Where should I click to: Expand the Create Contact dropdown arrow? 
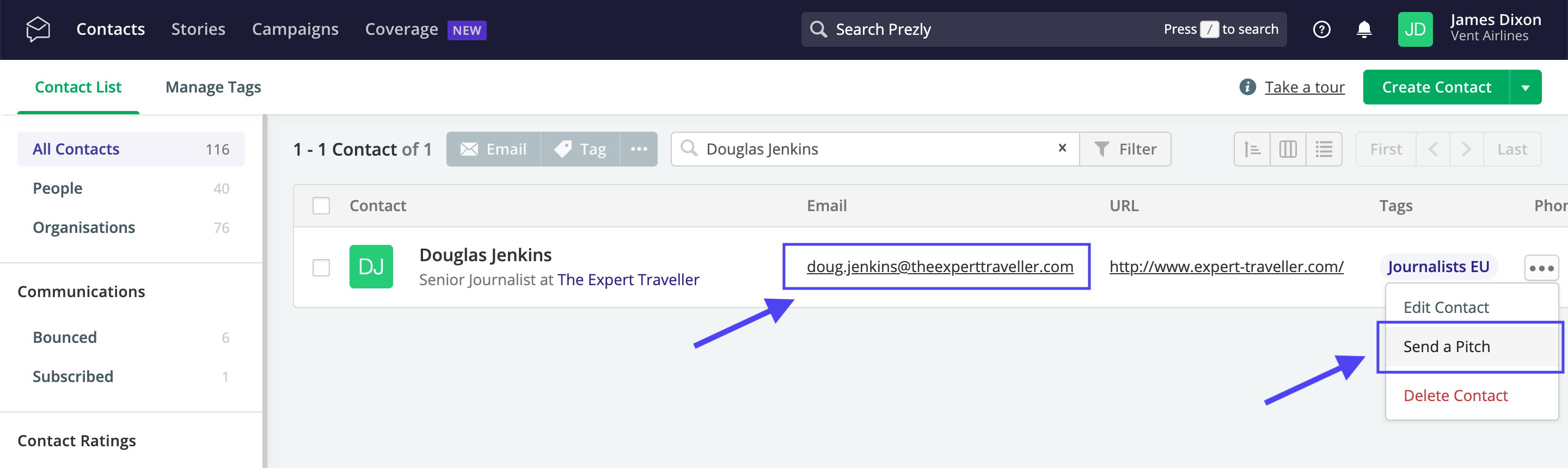[1525, 87]
